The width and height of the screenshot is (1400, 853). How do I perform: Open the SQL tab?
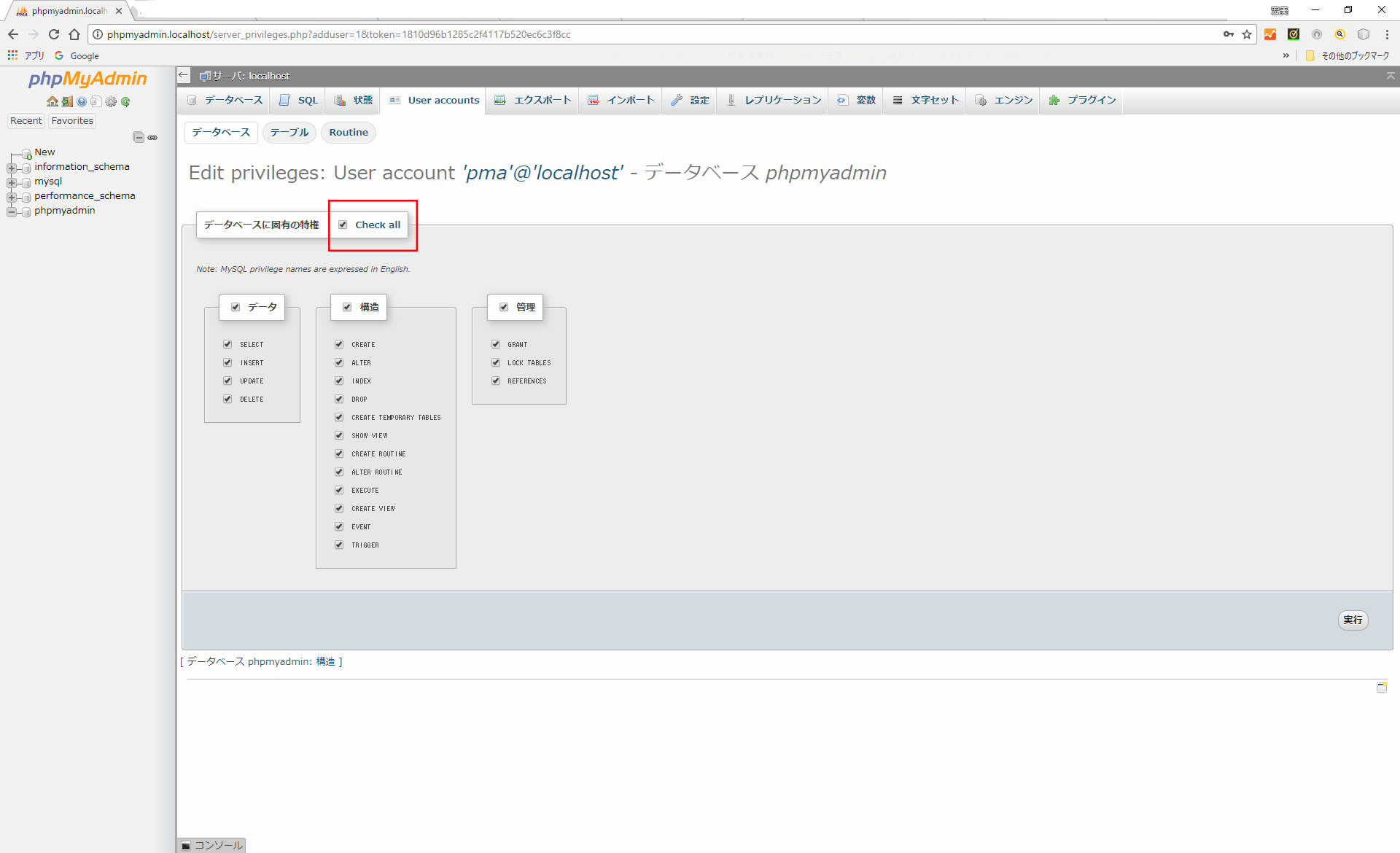[x=299, y=101]
